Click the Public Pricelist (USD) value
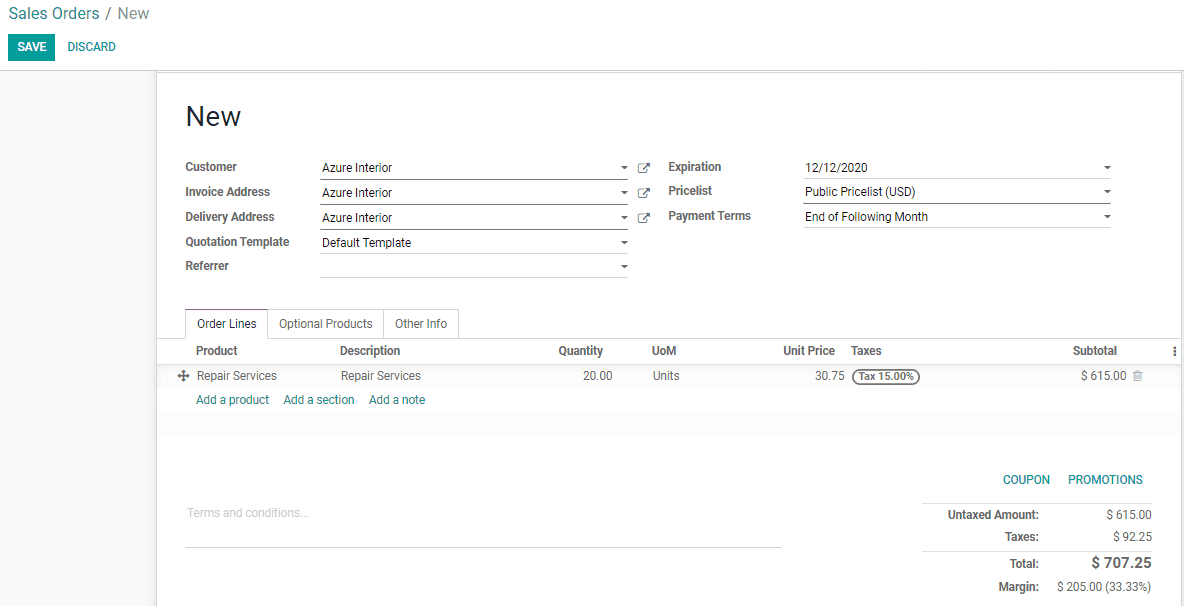Image resolution: width=1184 pixels, height=606 pixels. point(860,192)
